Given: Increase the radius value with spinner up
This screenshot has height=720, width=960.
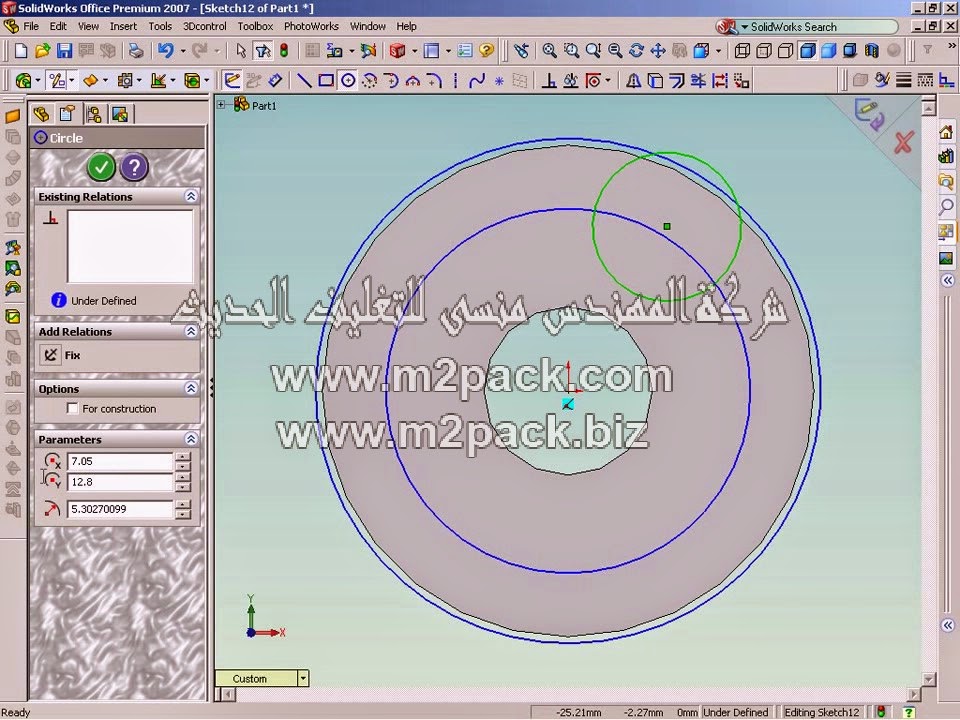Looking at the screenshot, I should click(x=182, y=504).
